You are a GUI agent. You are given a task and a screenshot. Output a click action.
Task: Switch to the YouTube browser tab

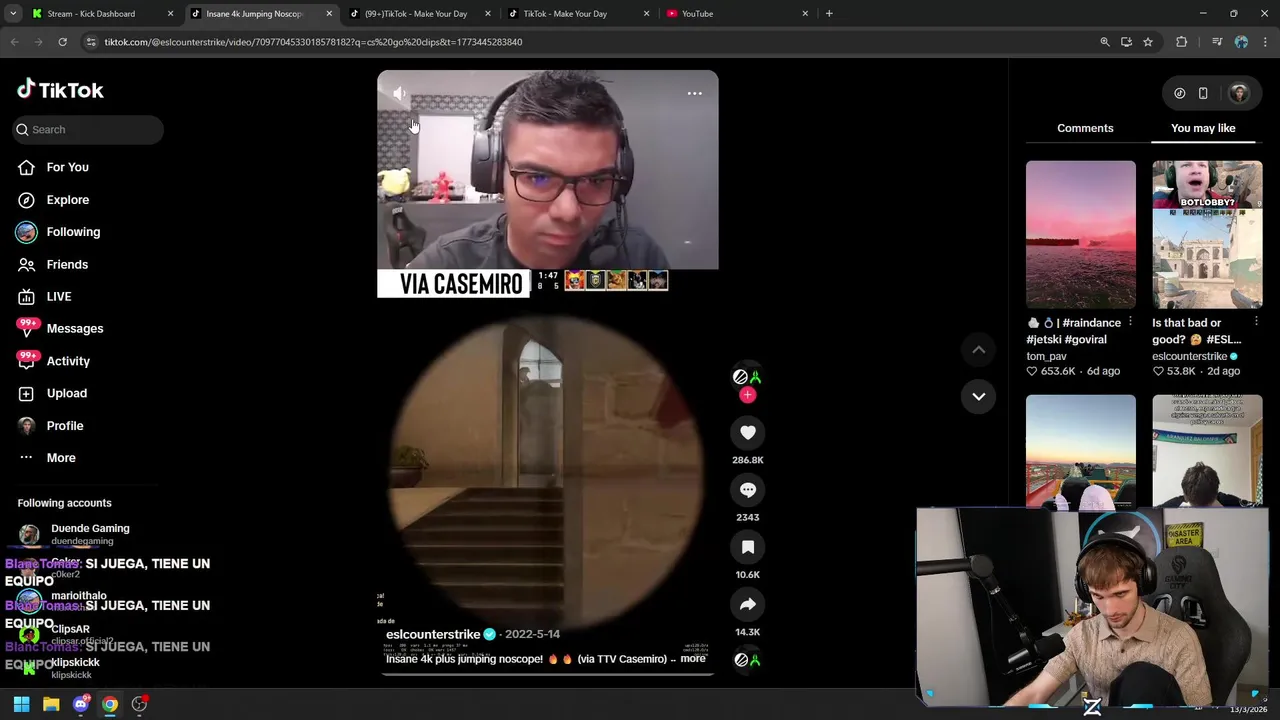[x=738, y=14]
